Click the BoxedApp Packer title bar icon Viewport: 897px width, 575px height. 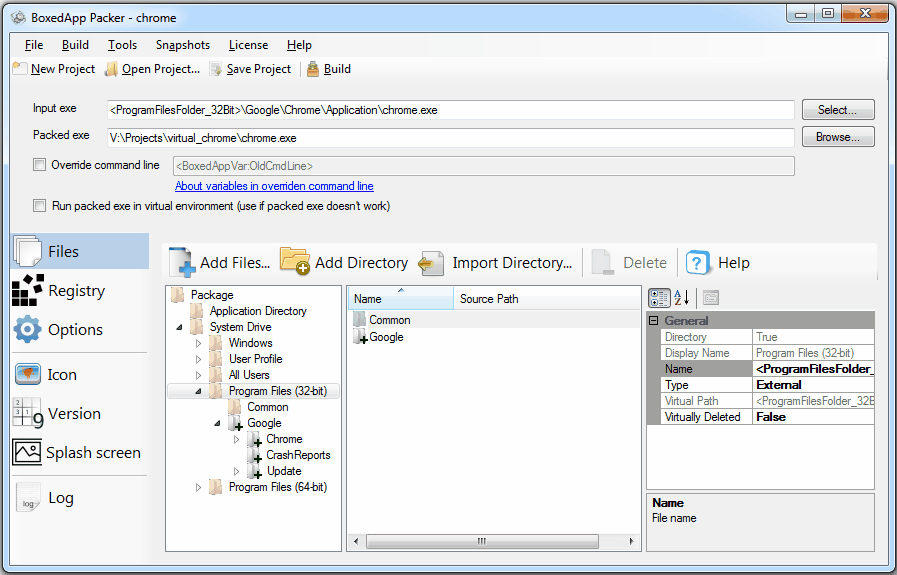click(x=18, y=18)
